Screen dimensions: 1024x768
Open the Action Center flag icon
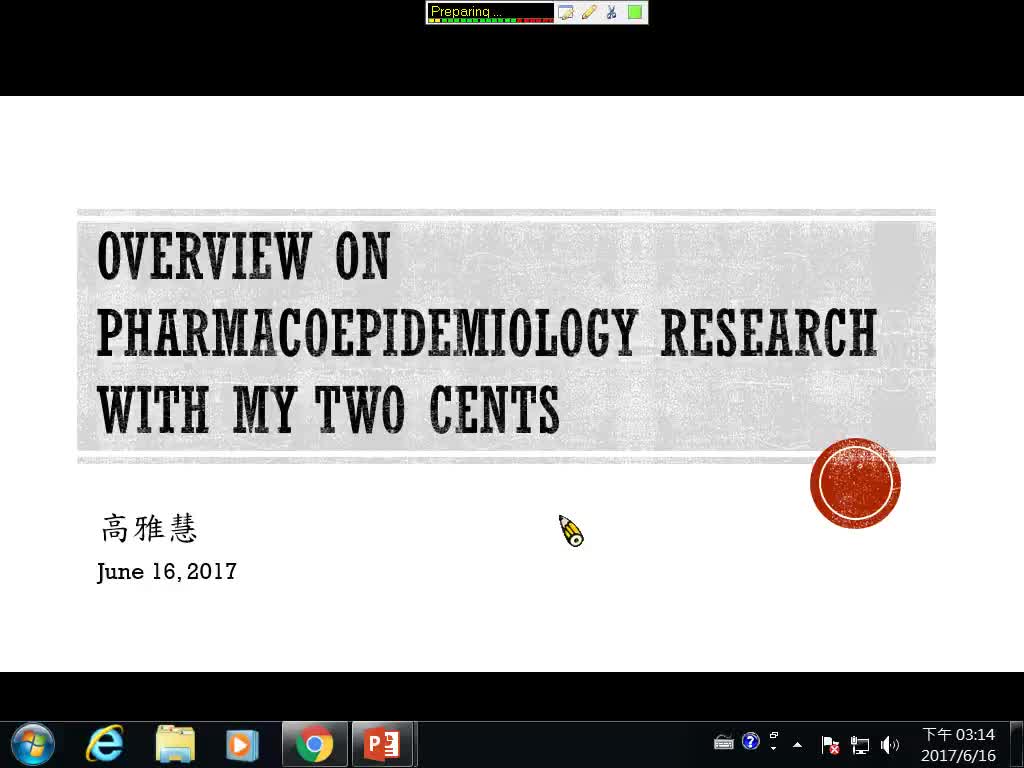[x=830, y=744]
